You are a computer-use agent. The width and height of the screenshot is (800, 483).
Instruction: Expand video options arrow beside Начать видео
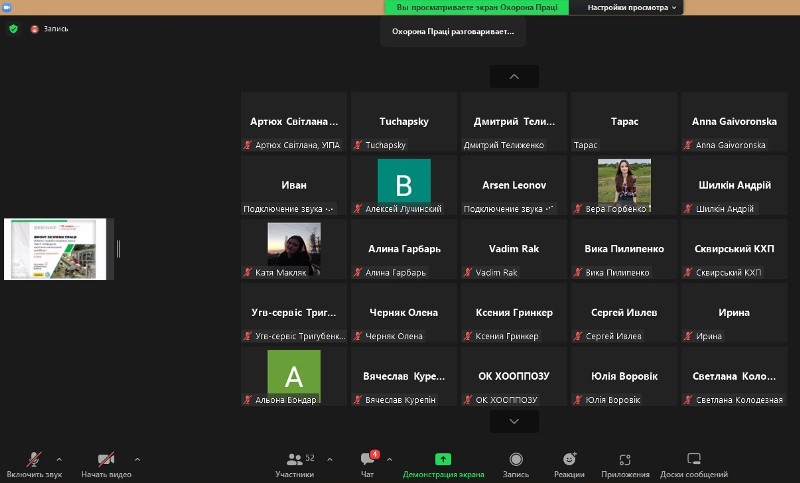pos(137,459)
